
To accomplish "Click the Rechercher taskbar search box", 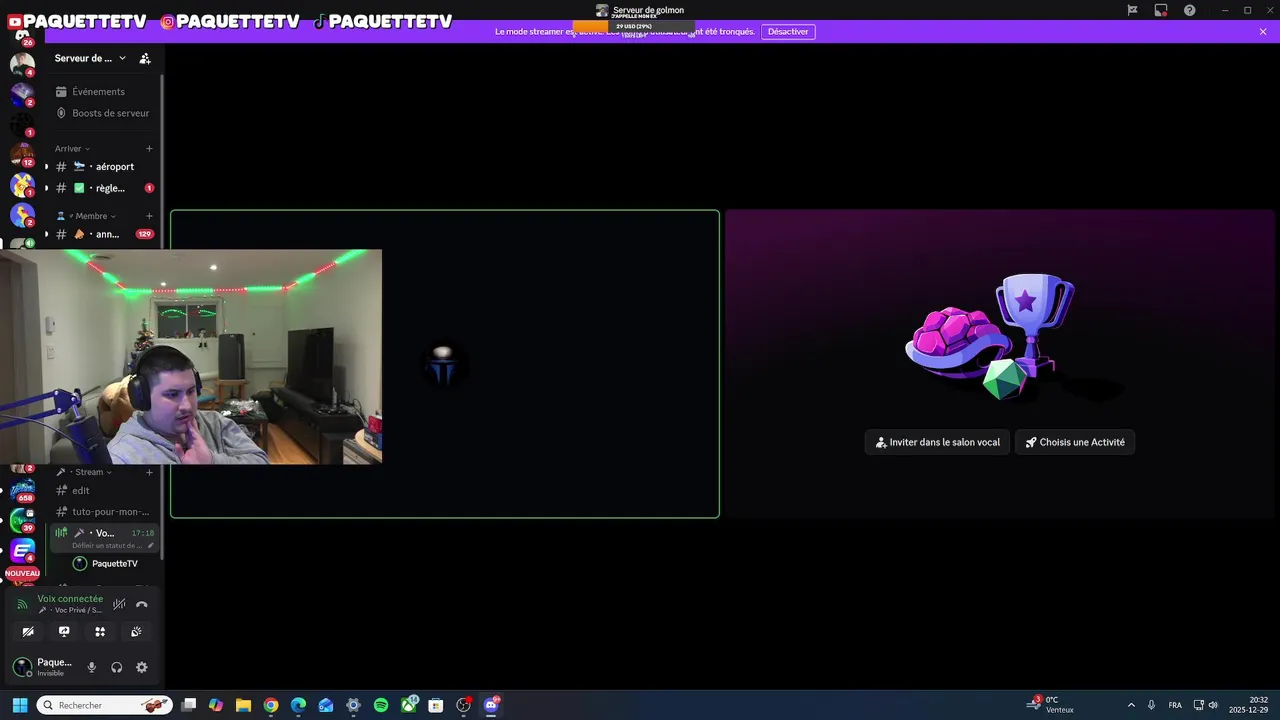I will pos(105,705).
